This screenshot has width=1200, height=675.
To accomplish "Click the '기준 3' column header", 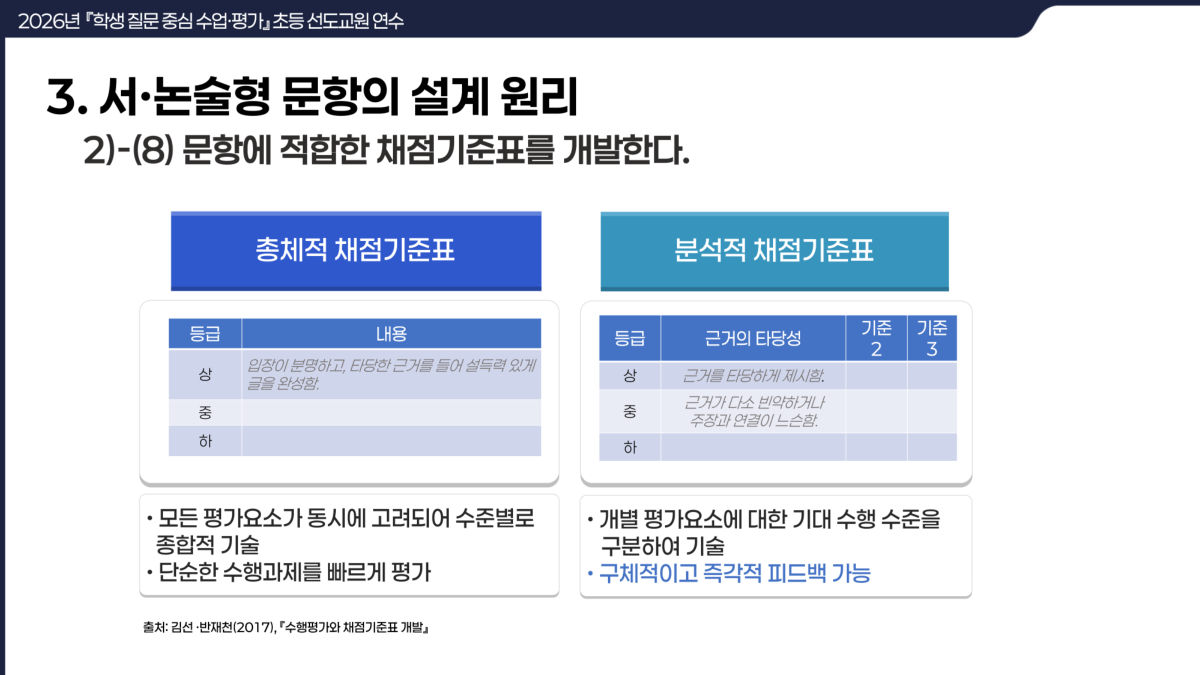I will (932, 339).
